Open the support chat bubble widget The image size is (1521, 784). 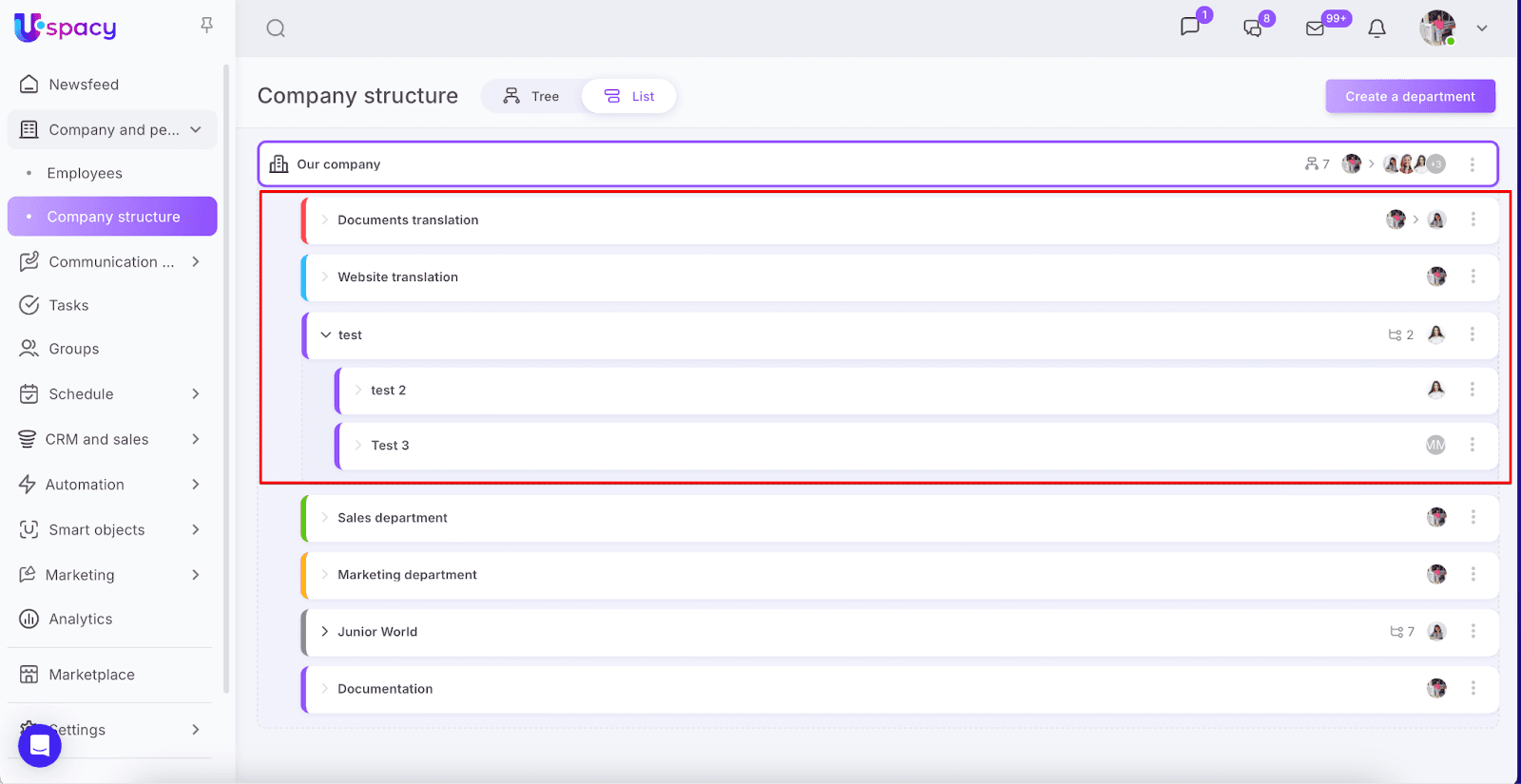(40, 745)
